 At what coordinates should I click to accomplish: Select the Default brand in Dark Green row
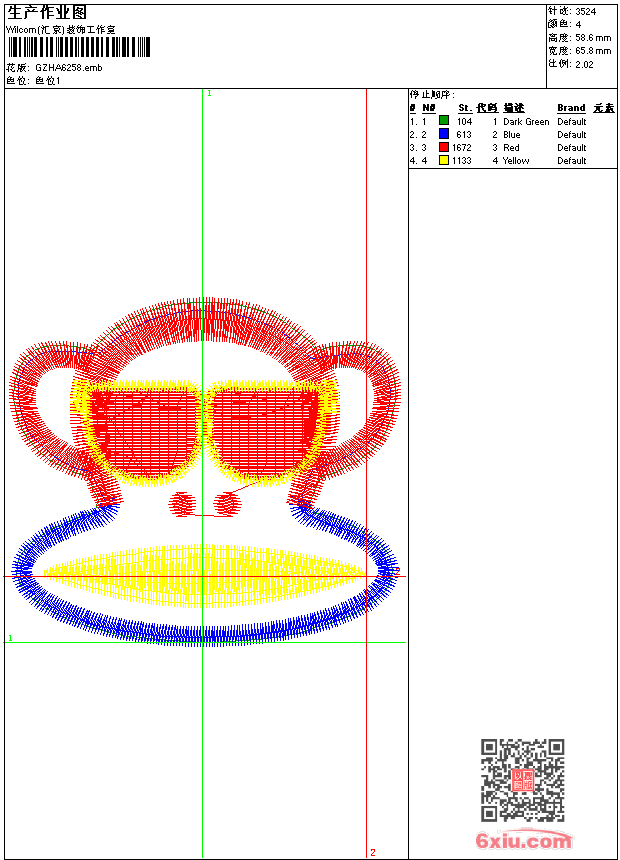point(572,122)
